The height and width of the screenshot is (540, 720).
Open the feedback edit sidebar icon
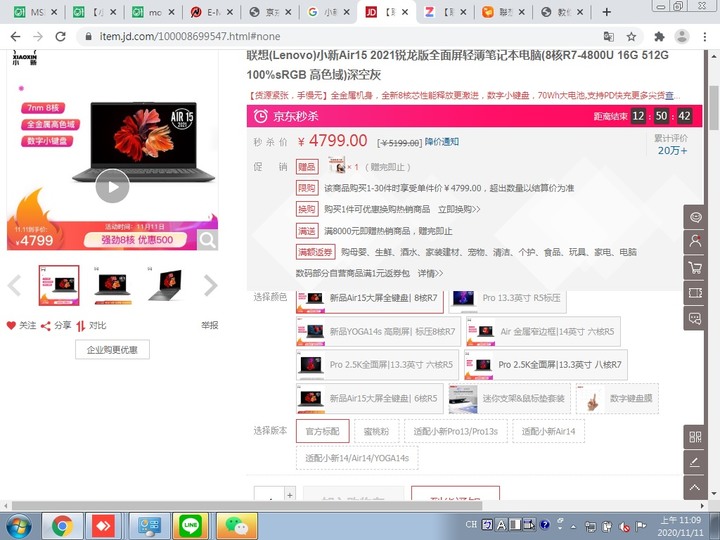695,462
